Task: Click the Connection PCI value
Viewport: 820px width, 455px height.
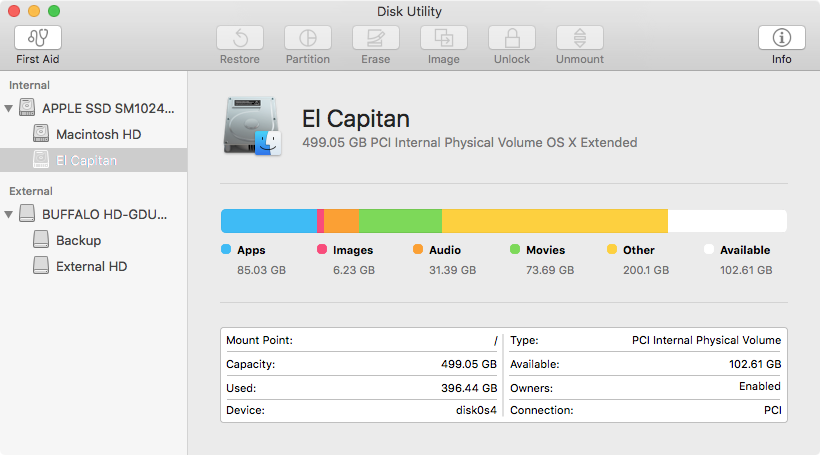Action: click(772, 410)
